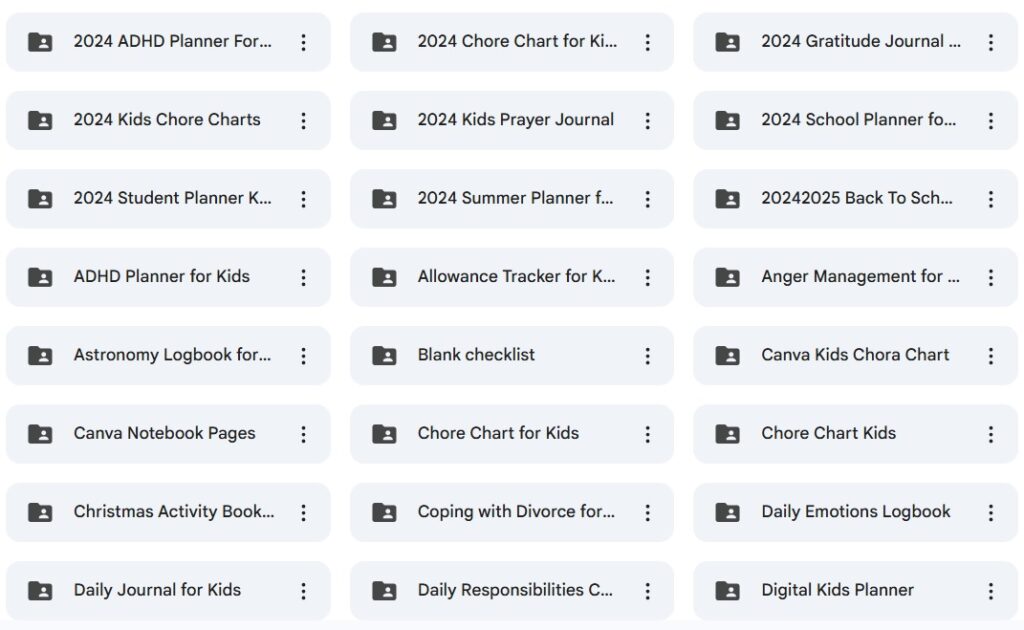This screenshot has height=630, width=1024.
Task: Open more actions for 2024 Kids Chore Charts
Action: [x=304, y=121]
